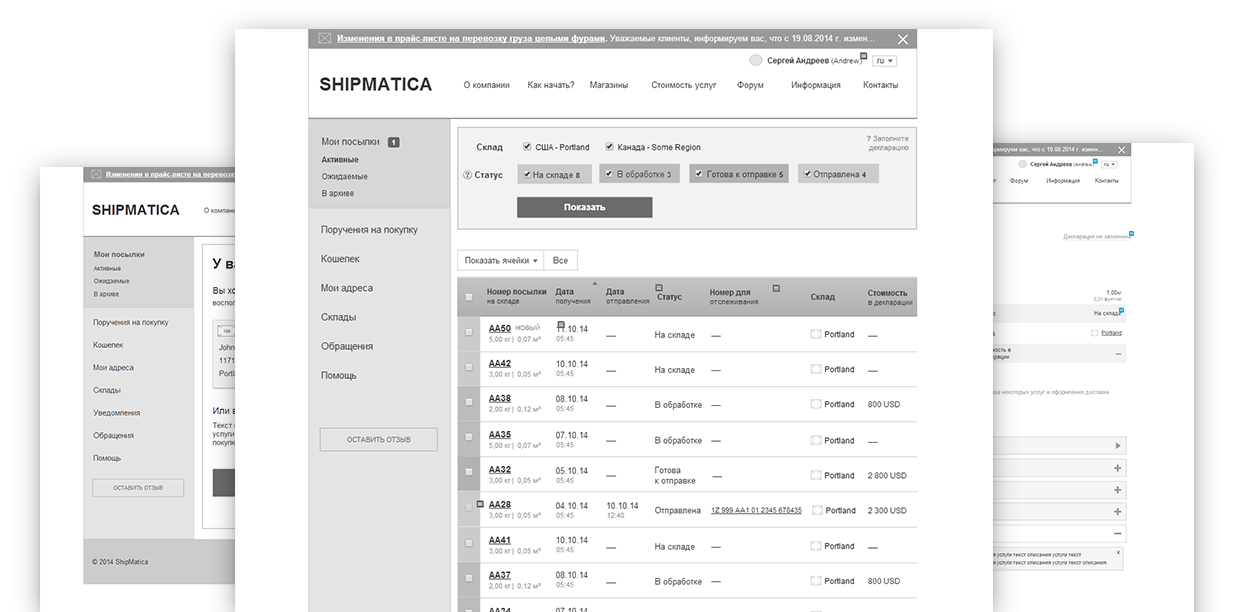This screenshot has width=1241, height=612.
Task: Open the Форум menu in the front window
Action: pyautogui.click(x=750, y=85)
